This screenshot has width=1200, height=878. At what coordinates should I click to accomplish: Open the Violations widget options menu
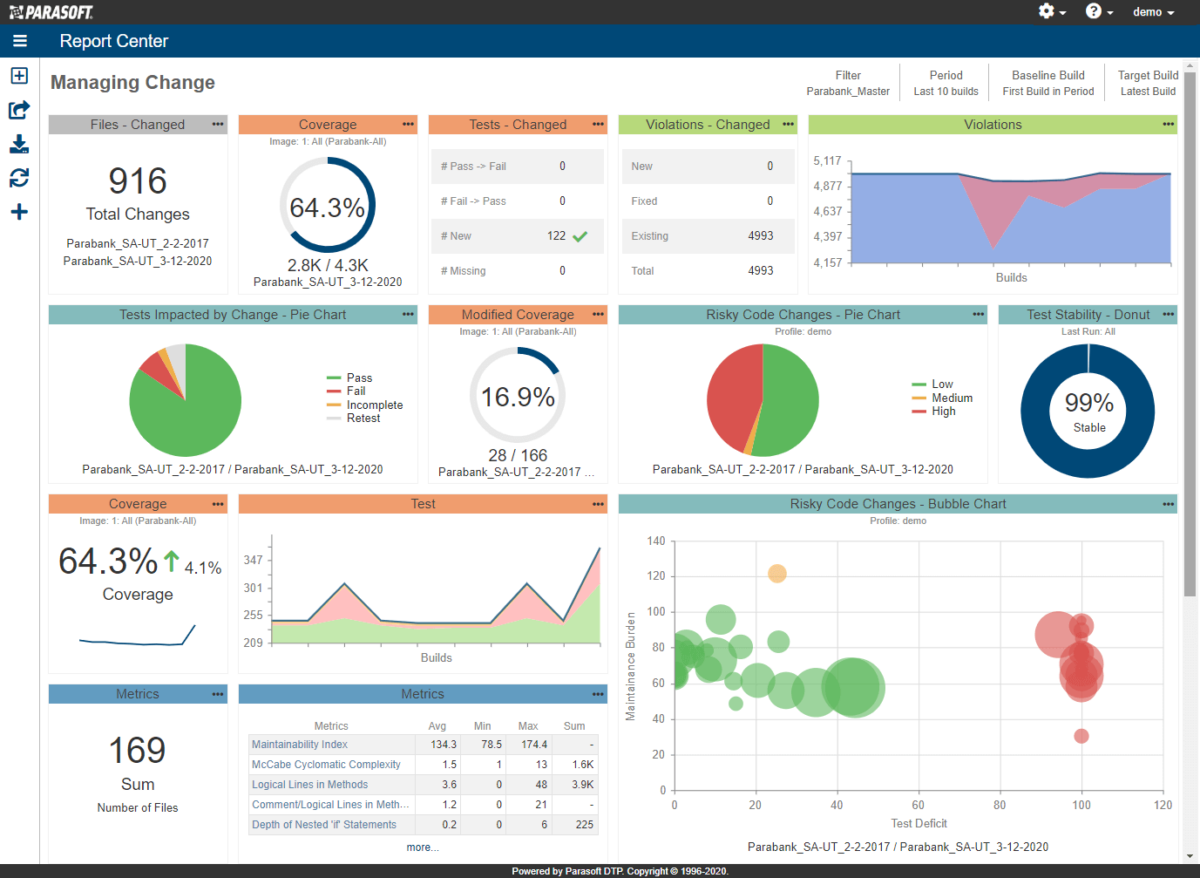point(1167,124)
